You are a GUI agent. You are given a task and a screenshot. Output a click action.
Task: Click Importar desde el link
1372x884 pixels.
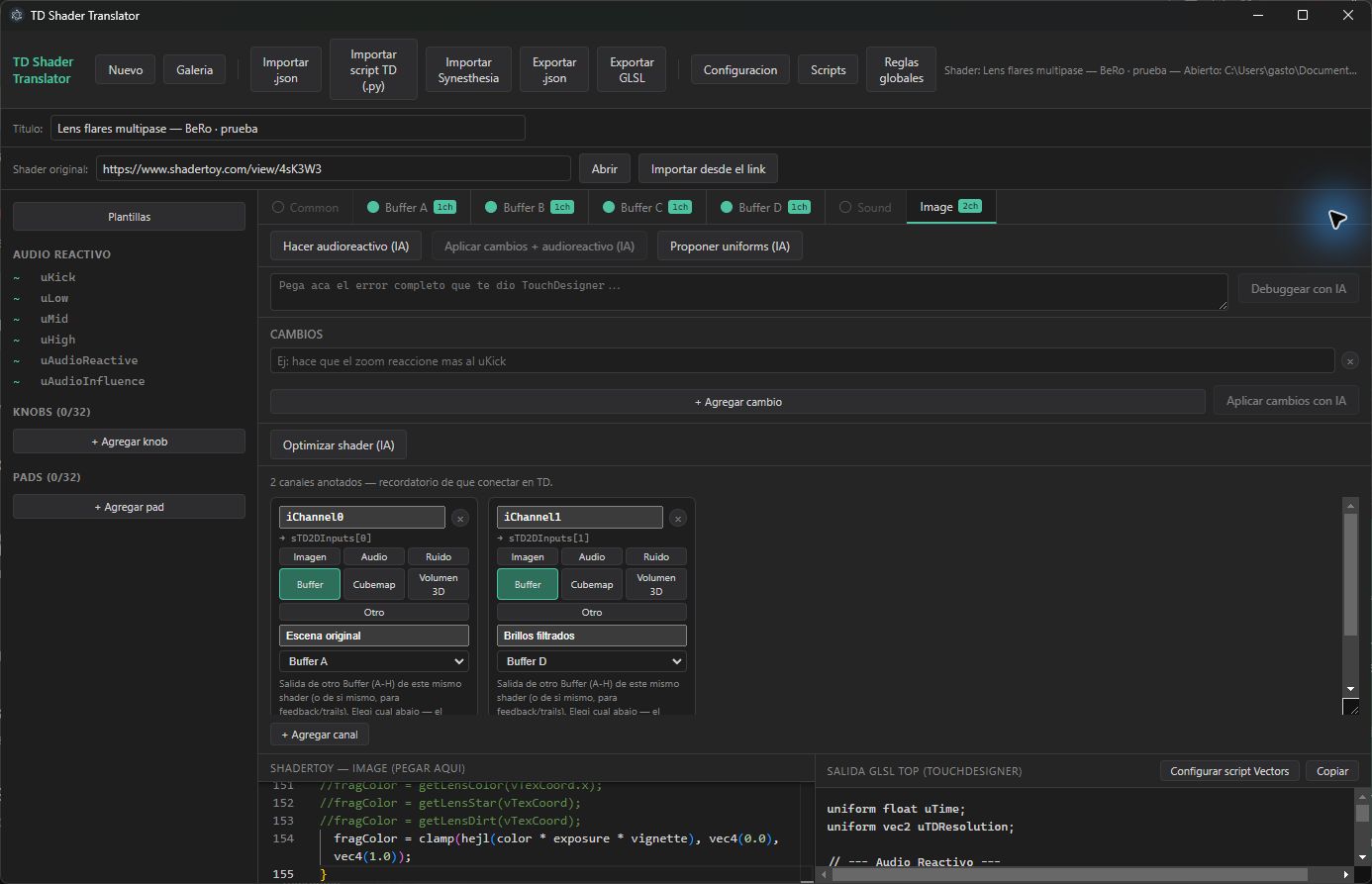coord(708,169)
